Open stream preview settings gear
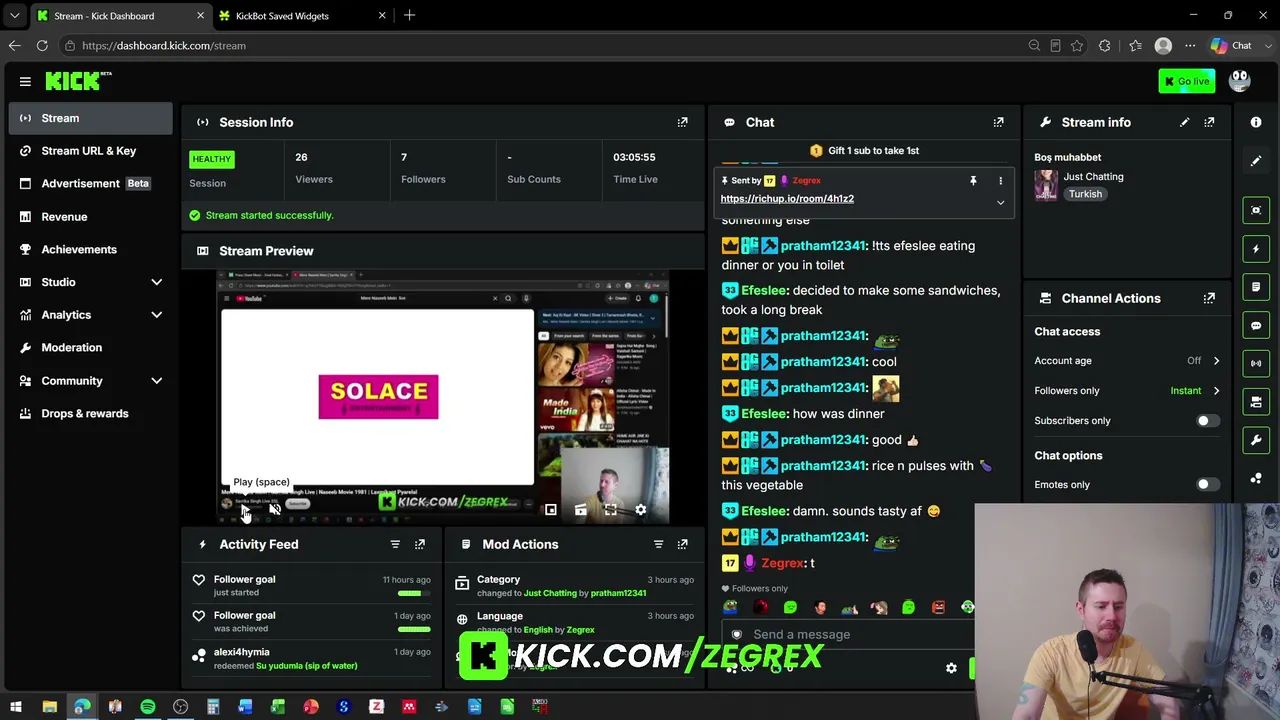The height and width of the screenshot is (720, 1280). click(x=641, y=510)
